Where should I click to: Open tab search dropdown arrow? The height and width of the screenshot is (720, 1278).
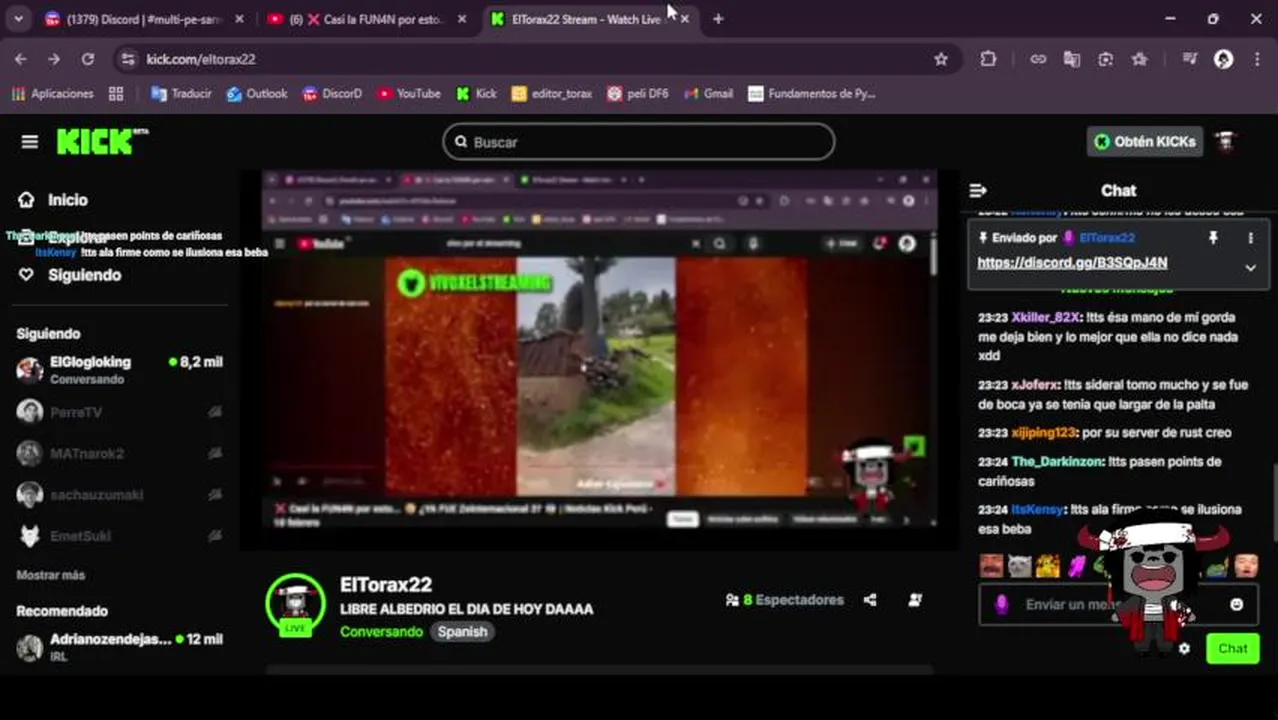pos(18,19)
